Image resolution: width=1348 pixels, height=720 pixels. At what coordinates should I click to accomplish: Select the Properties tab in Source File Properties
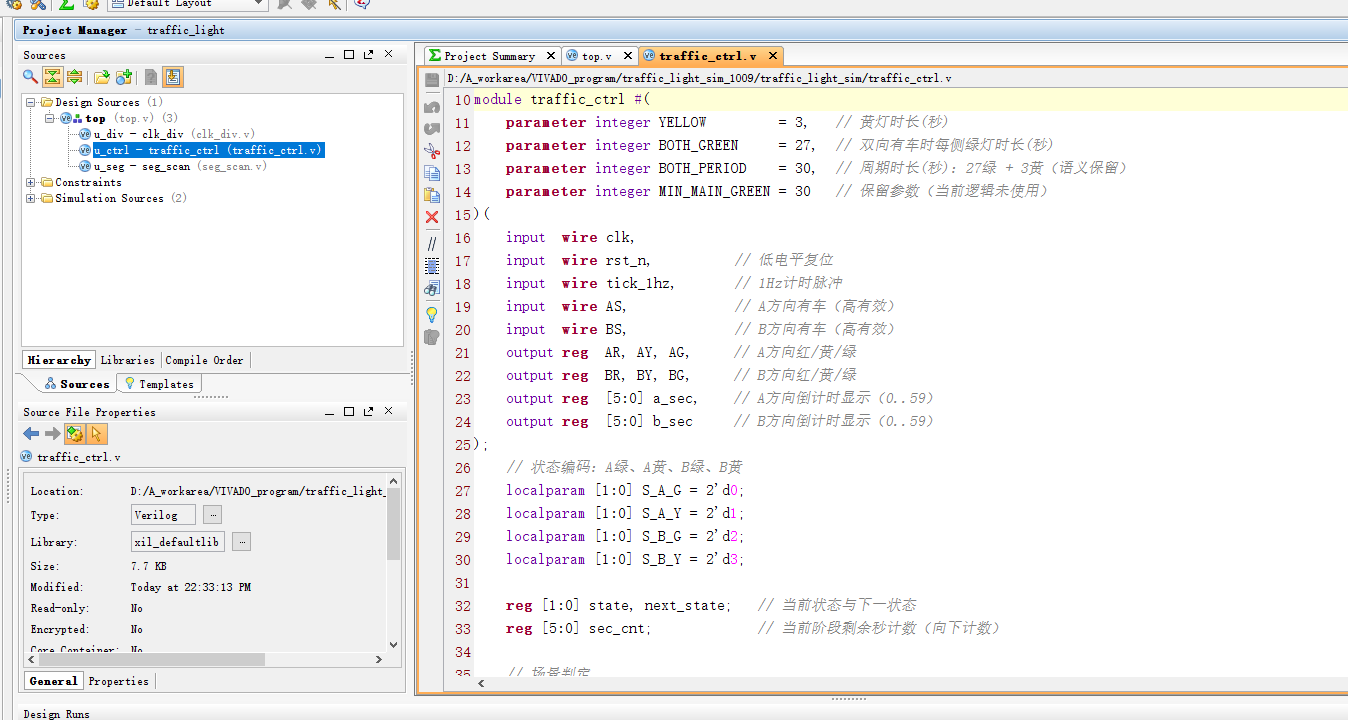click(x=118, y=681)
